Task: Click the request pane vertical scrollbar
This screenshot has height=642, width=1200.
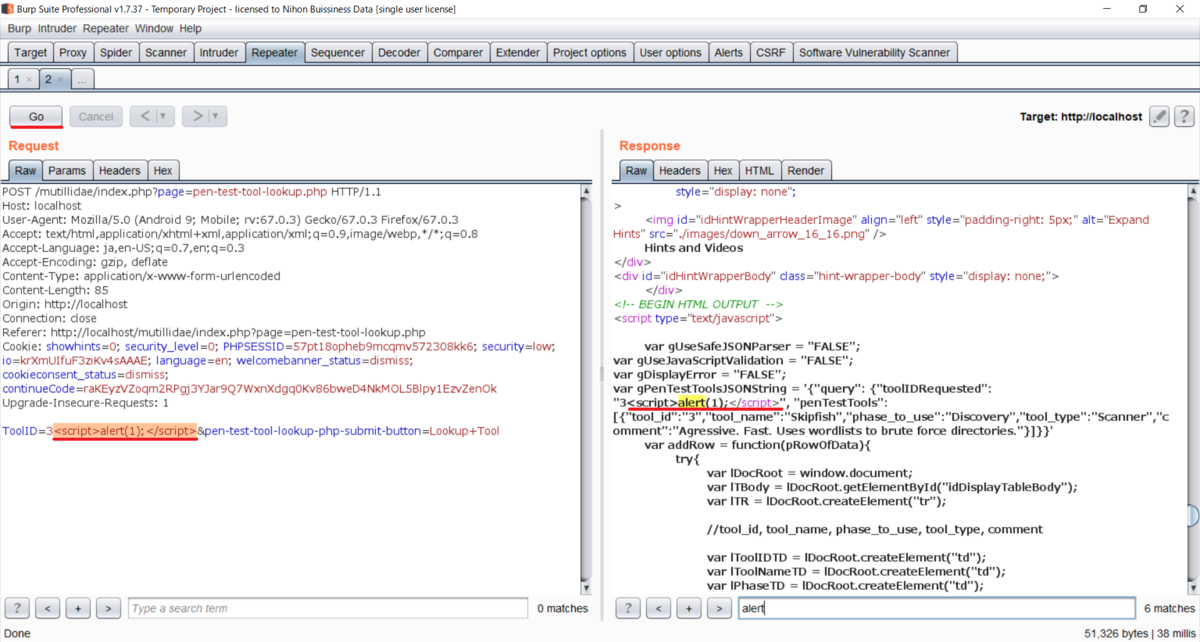Action: tap(586, 388)
